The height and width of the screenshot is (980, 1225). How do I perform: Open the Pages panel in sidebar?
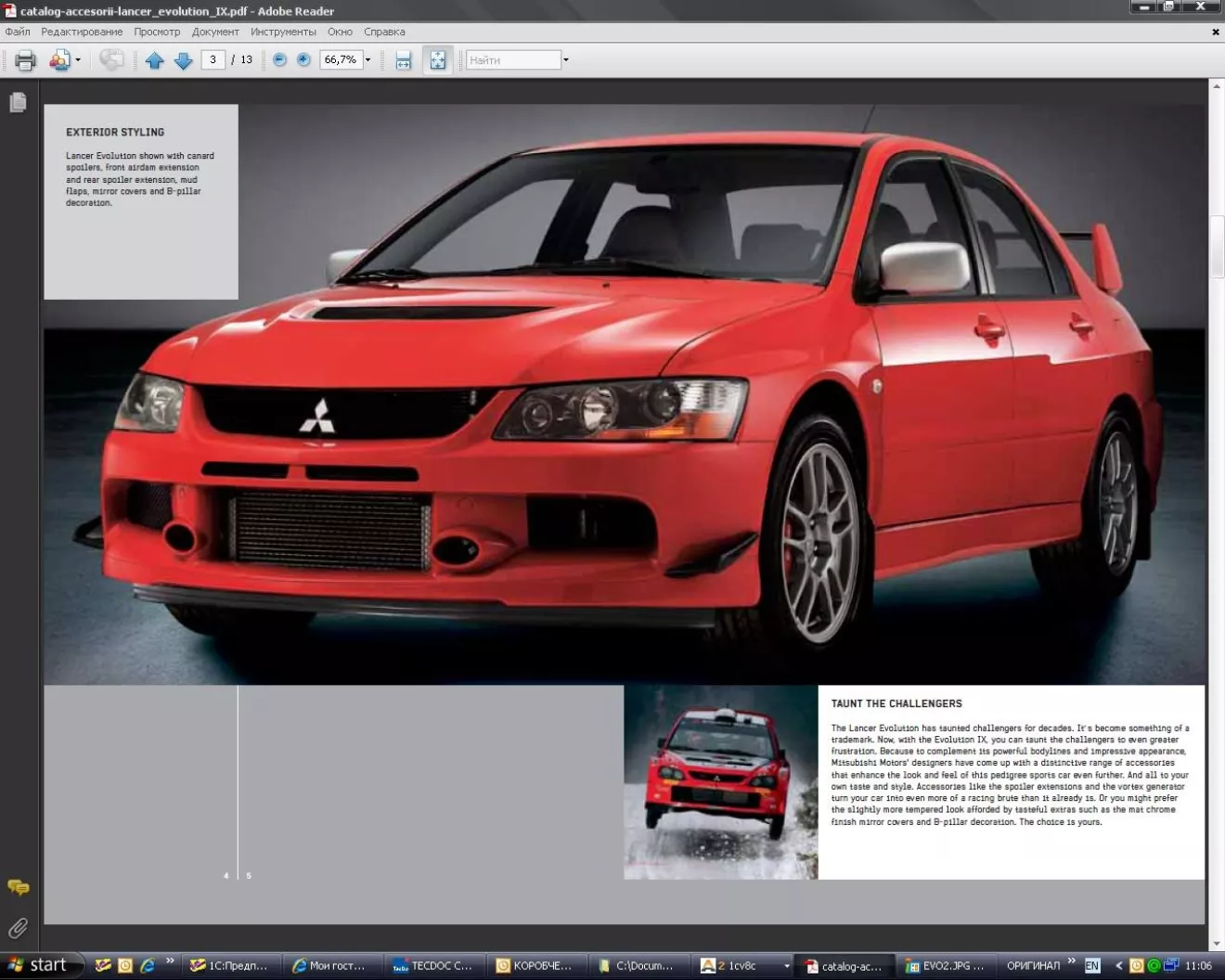click(x=18, y=102)
